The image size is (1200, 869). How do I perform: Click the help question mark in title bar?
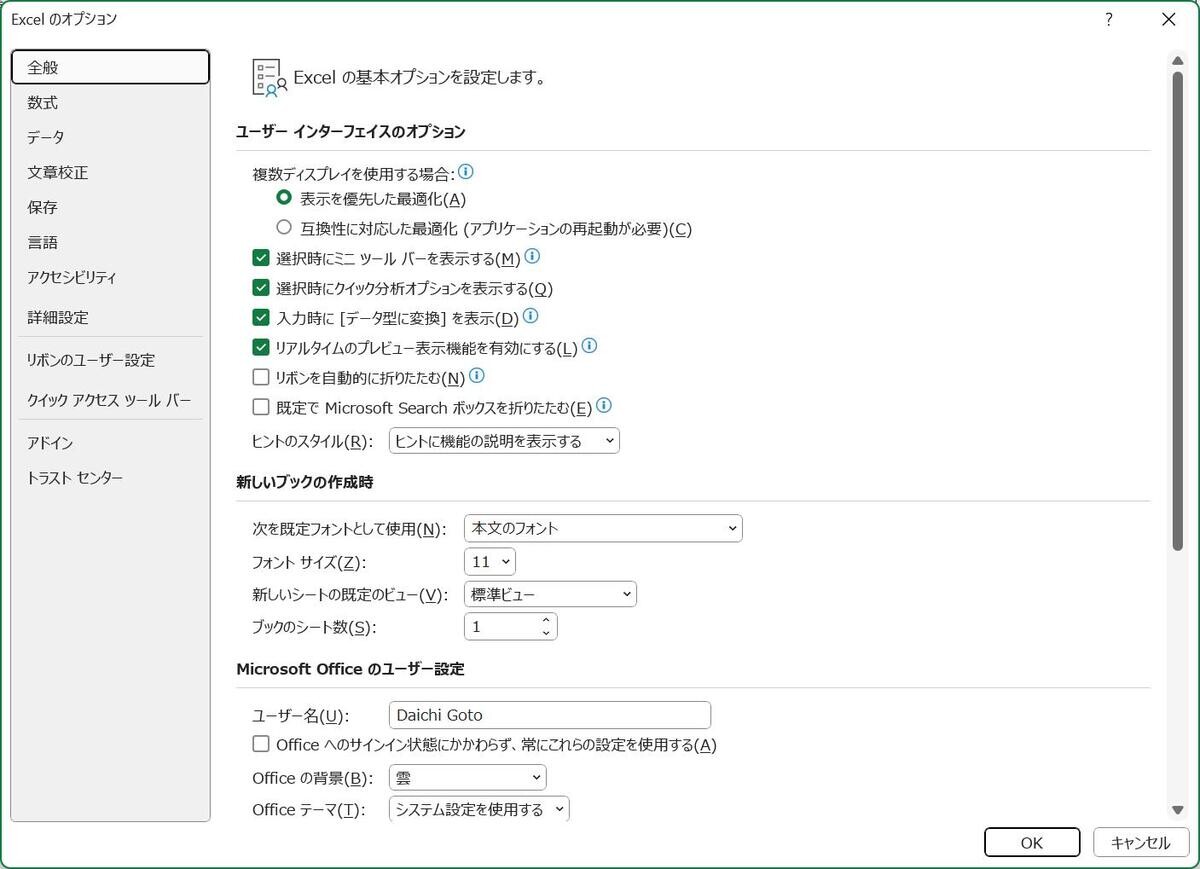point(1108,19)
